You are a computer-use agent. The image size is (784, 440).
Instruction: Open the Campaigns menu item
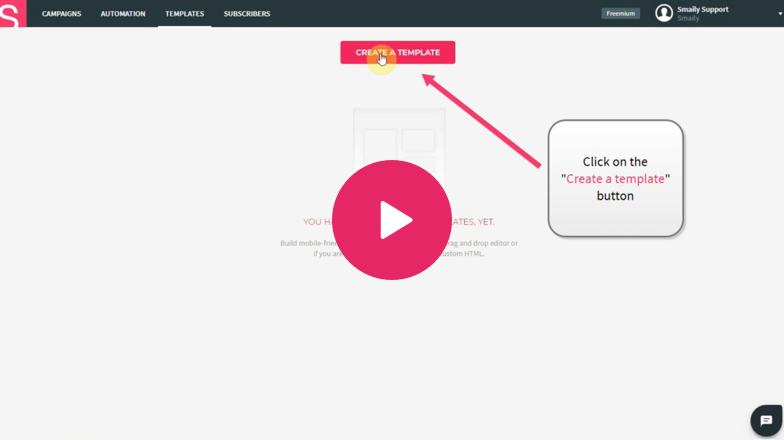pos(62,14)
